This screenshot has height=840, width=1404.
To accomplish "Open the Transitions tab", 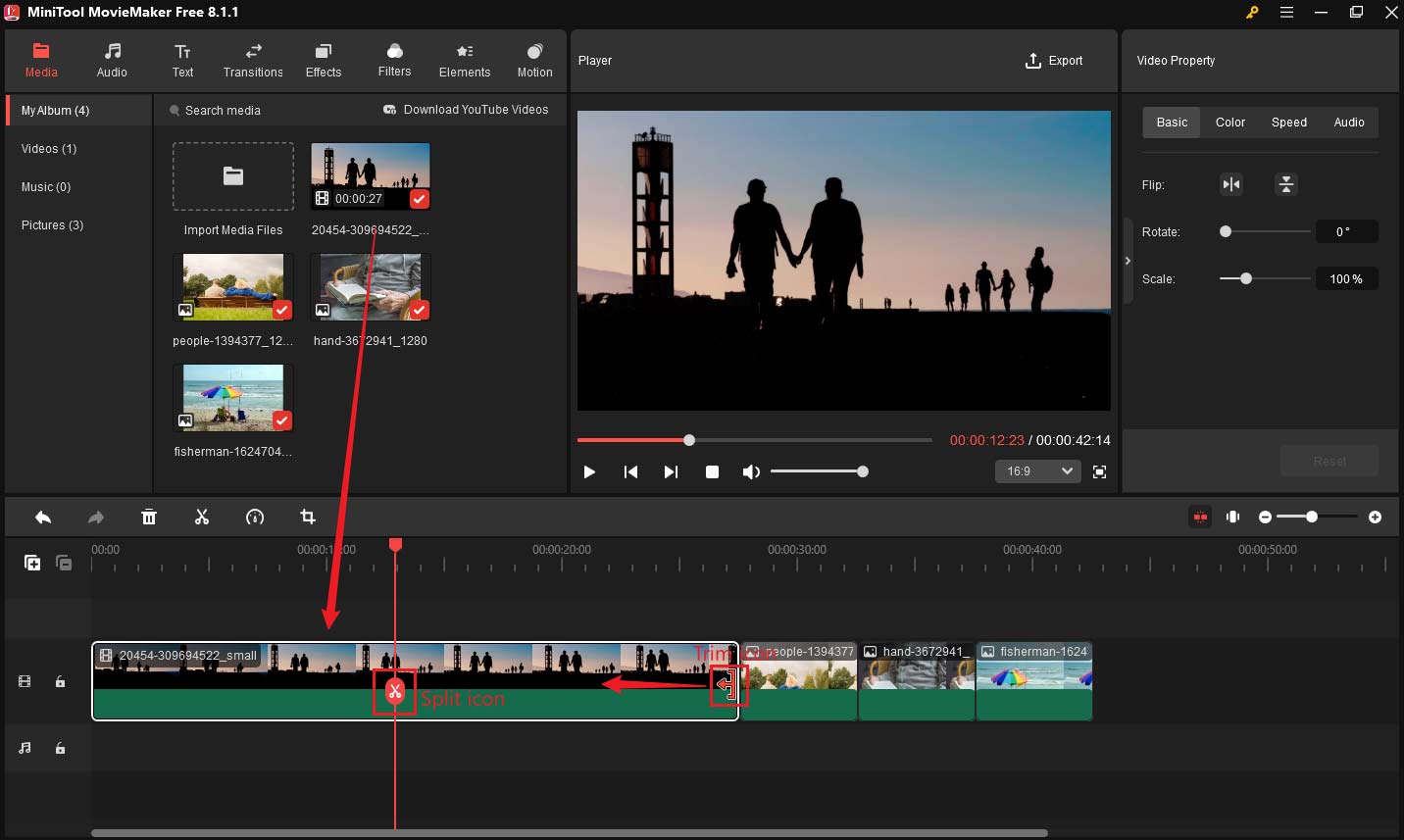I will 253,60.
